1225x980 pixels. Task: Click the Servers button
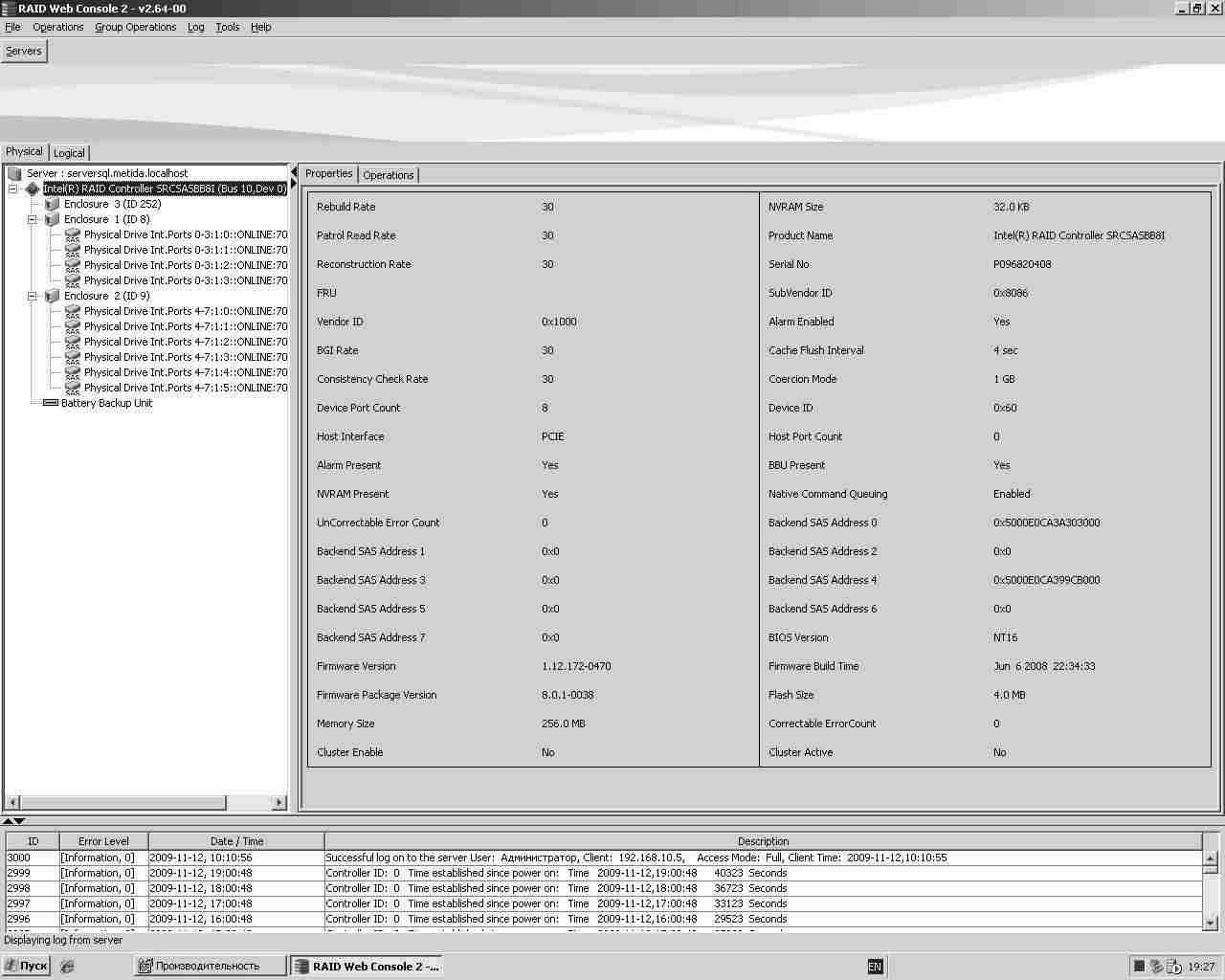pos(24,51)
